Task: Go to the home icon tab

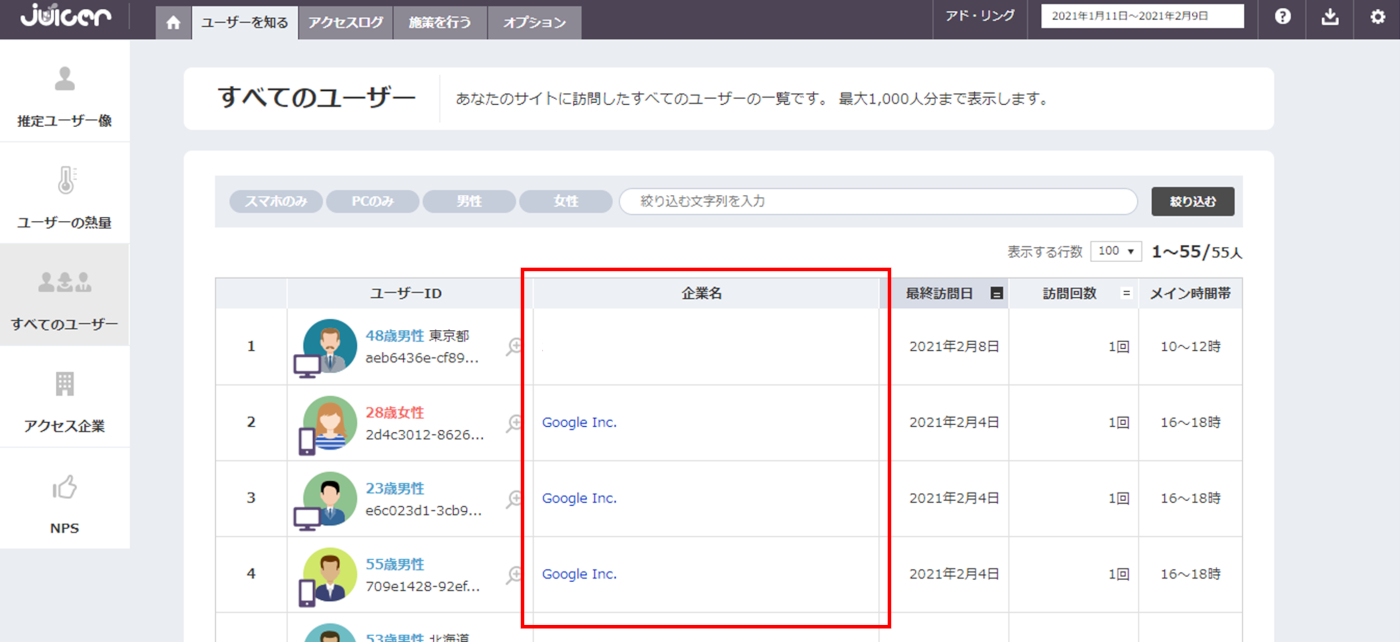Action: (174, 23)
